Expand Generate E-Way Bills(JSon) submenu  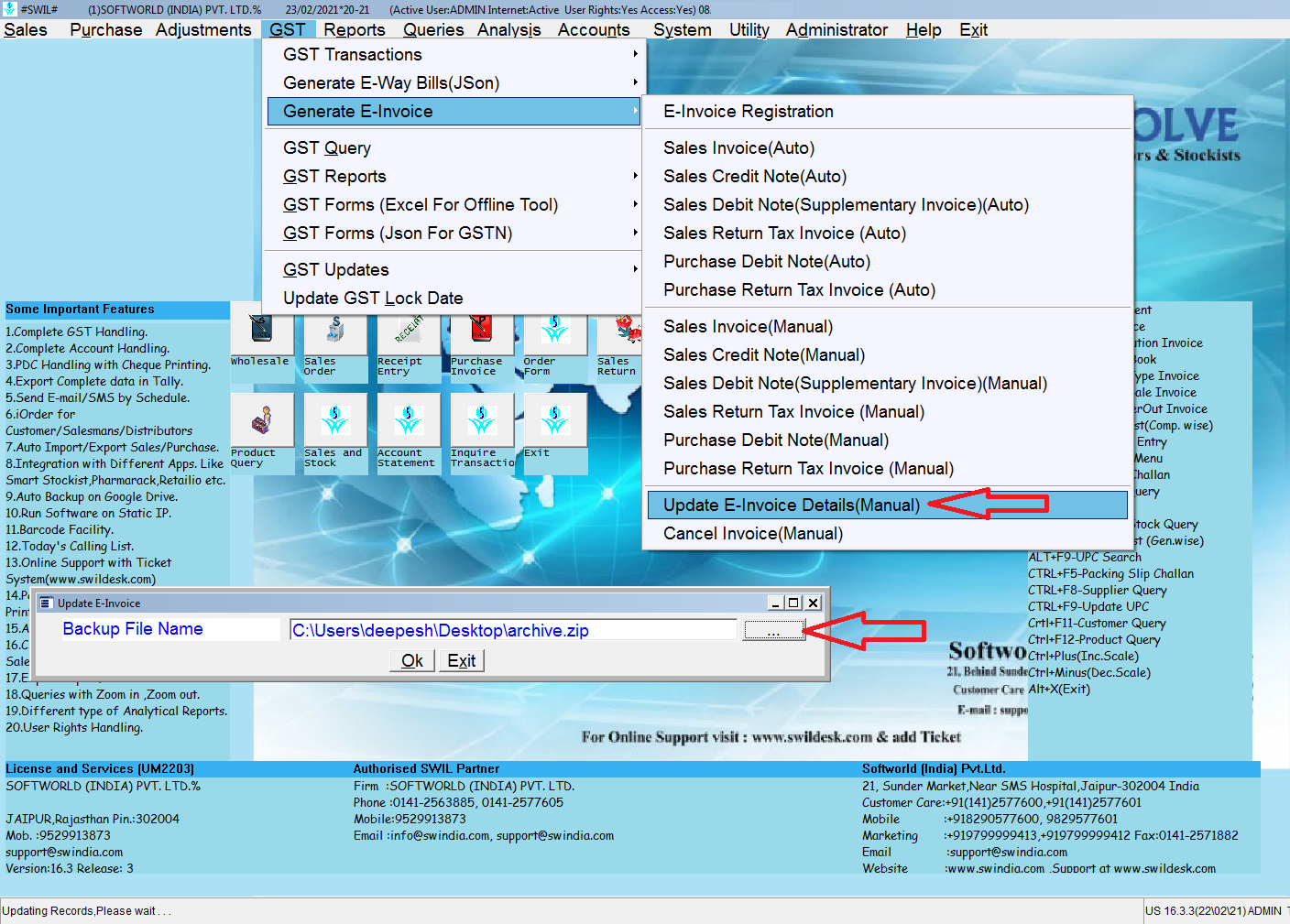coord(454,83)
